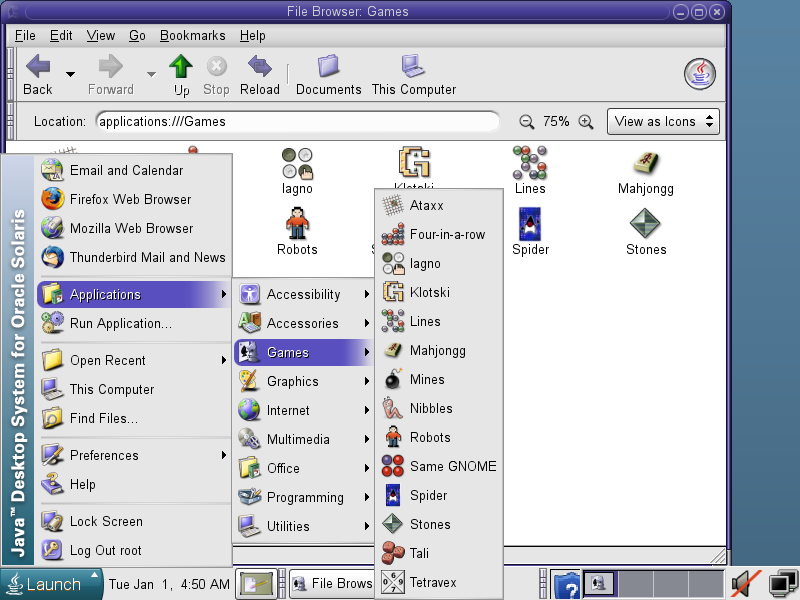Select Mozilla Web Browser in the Launch menu
This screenshot has height=600, width=800.
tap(134, 228)
